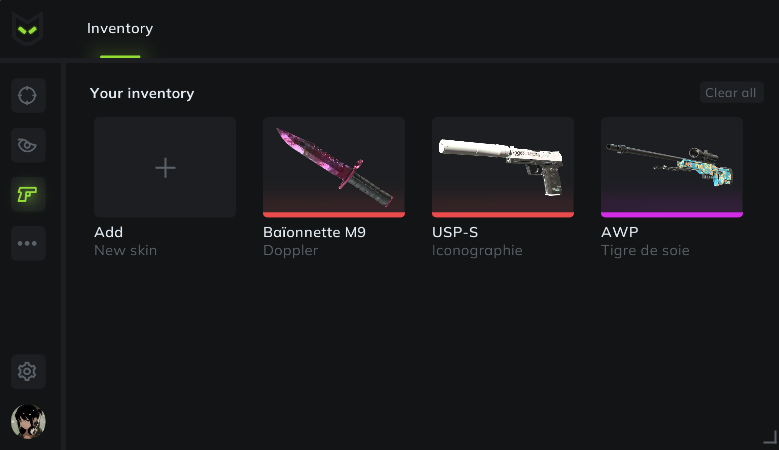Click the user profile avatar
779x450 pixels.
coord(28,422)
